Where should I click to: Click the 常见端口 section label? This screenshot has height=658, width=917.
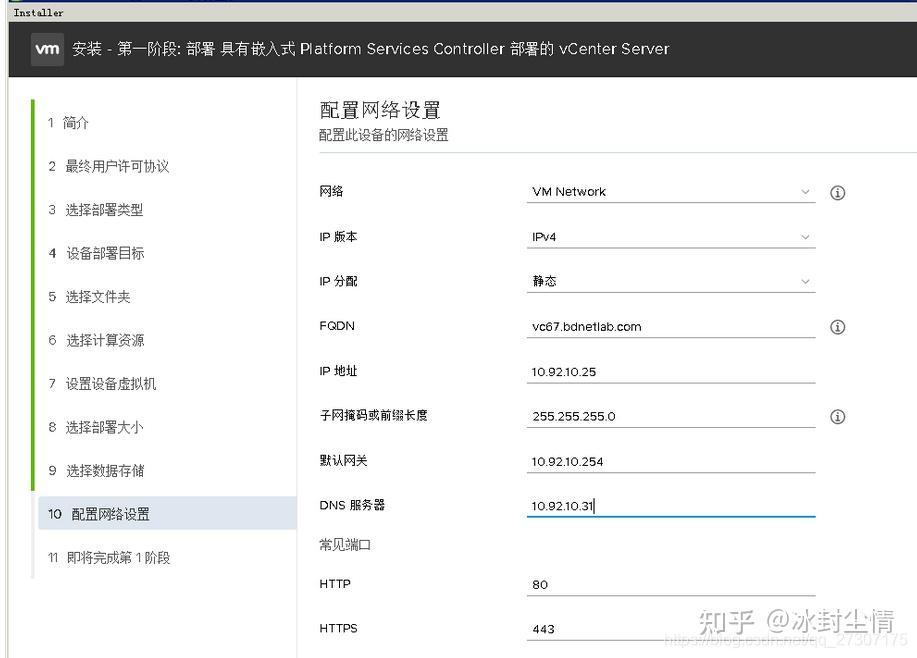click(345, 545)
